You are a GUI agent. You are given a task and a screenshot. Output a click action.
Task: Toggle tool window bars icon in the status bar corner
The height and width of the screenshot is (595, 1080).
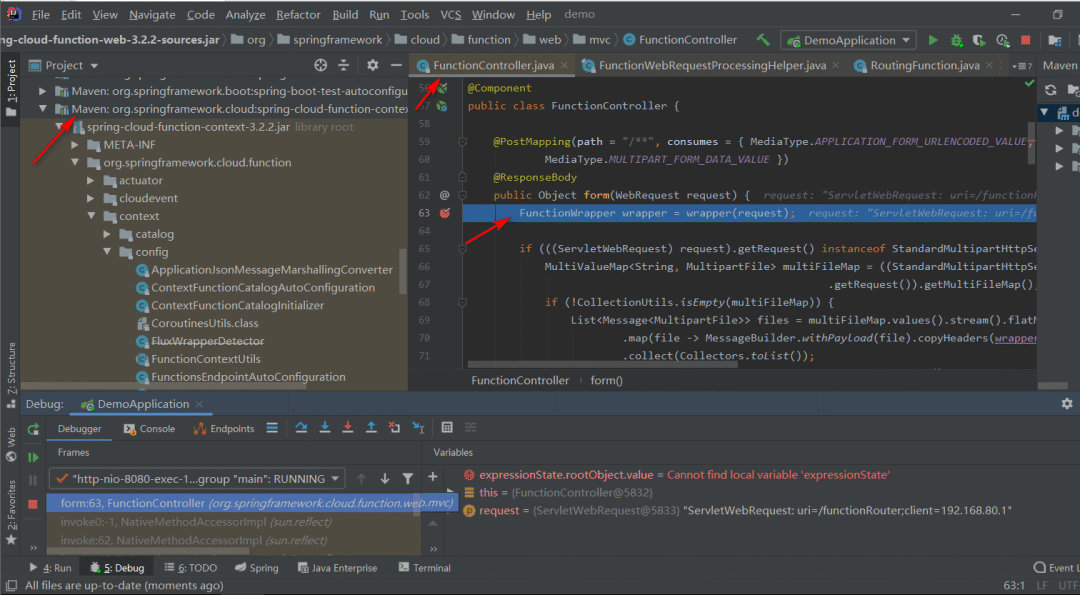(x=10, y=585)
